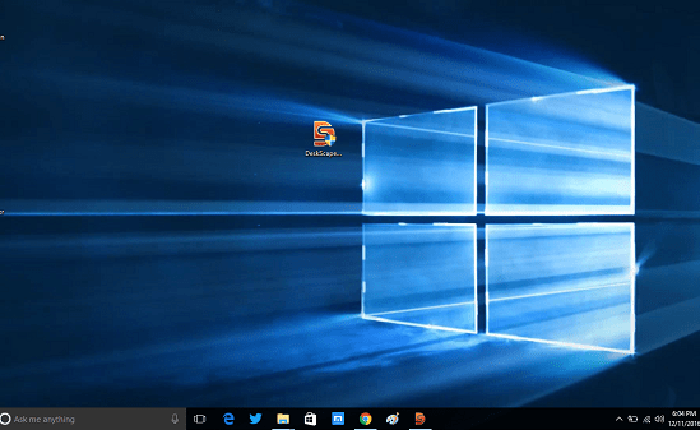Open the blue app icon beside Store
This screenshot has width=700, height=430.
(x=338, y=419)
